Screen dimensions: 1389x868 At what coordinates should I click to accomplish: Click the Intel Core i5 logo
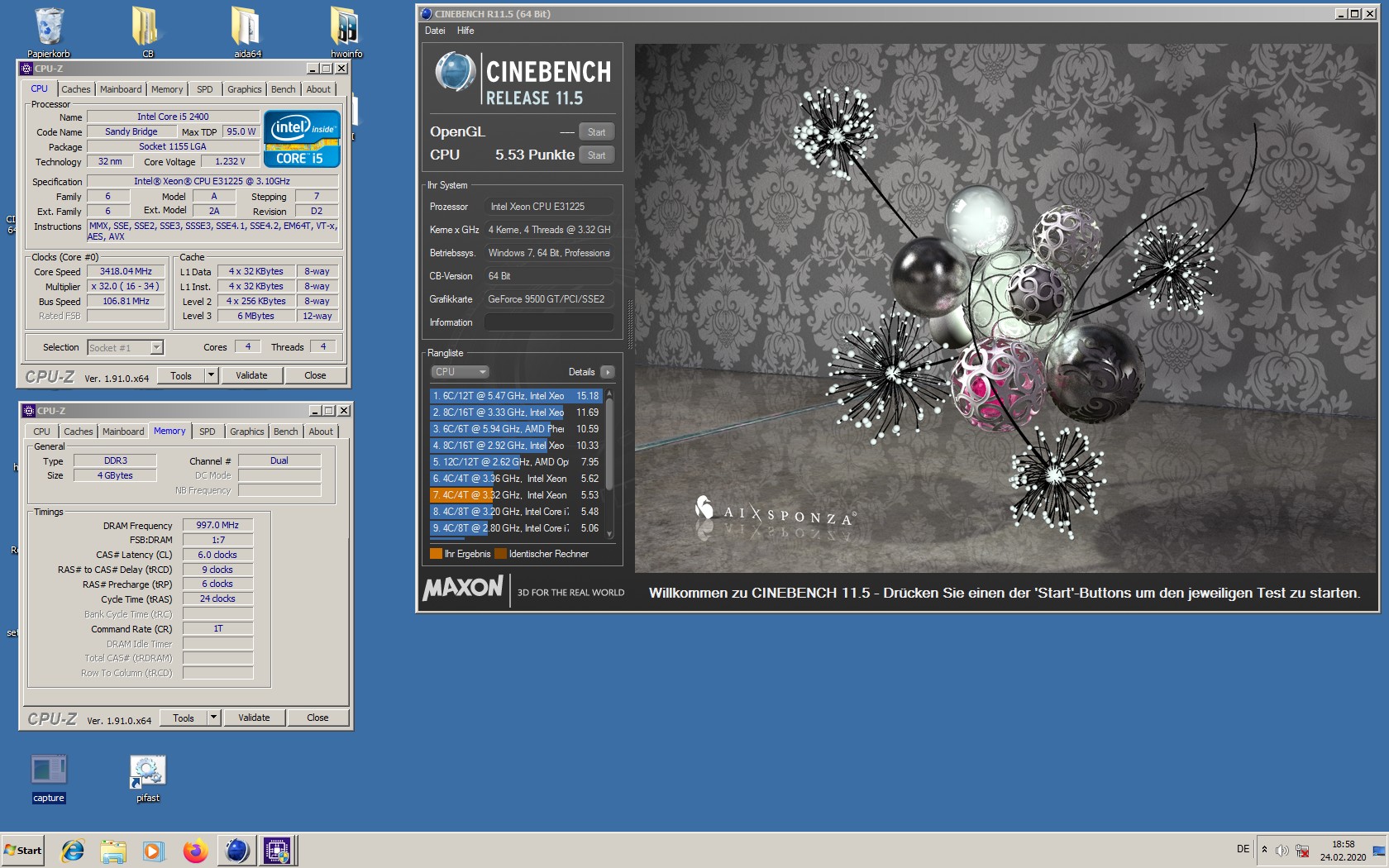tap(302, 139)
